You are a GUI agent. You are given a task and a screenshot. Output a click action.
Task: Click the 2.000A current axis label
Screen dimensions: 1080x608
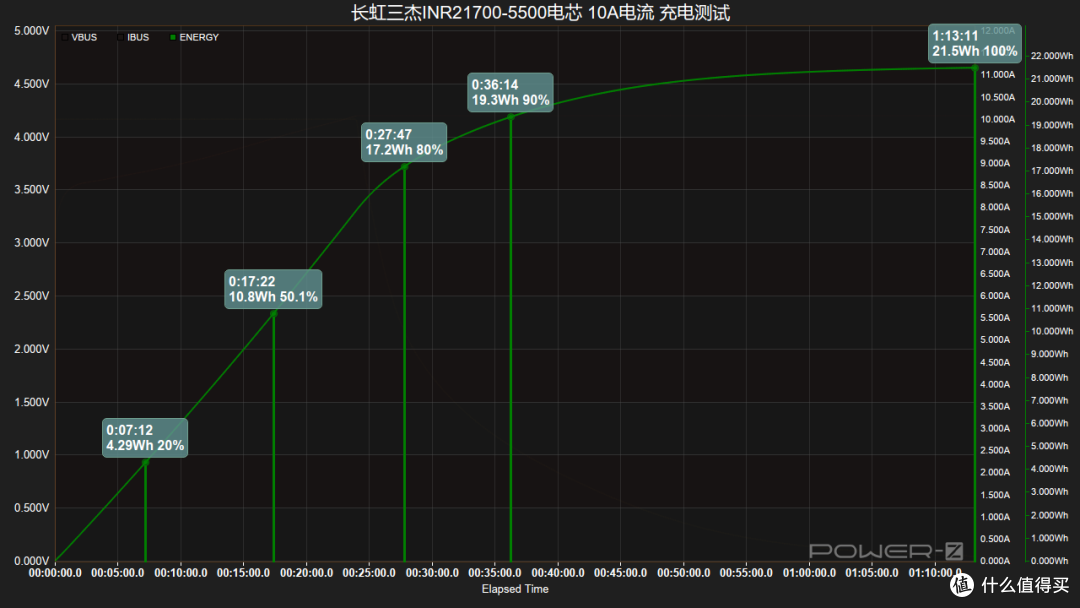(x=995, y=472)
